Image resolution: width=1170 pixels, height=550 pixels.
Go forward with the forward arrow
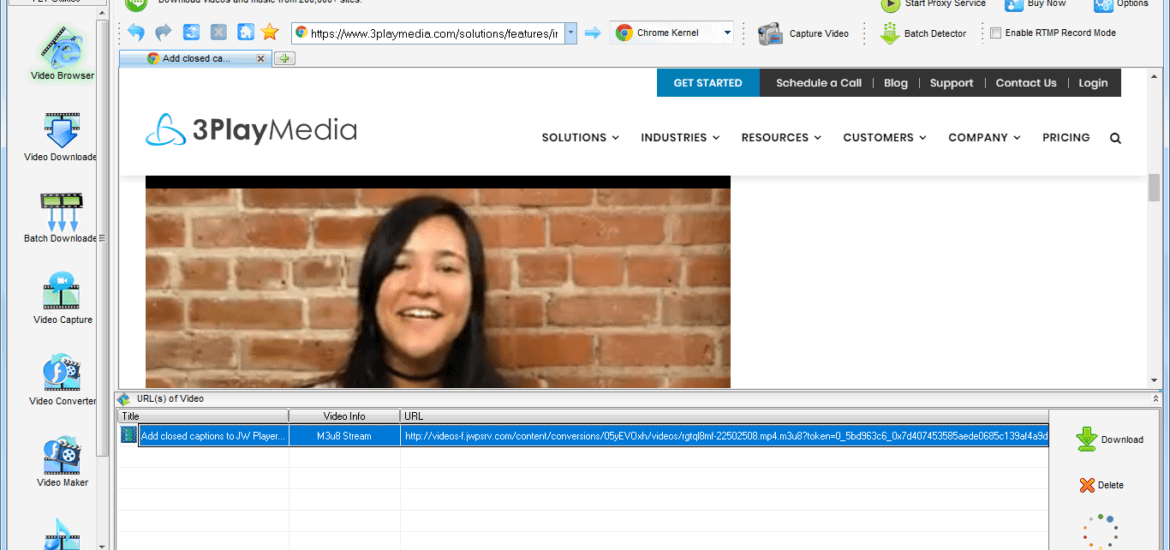tap(163, 32)
